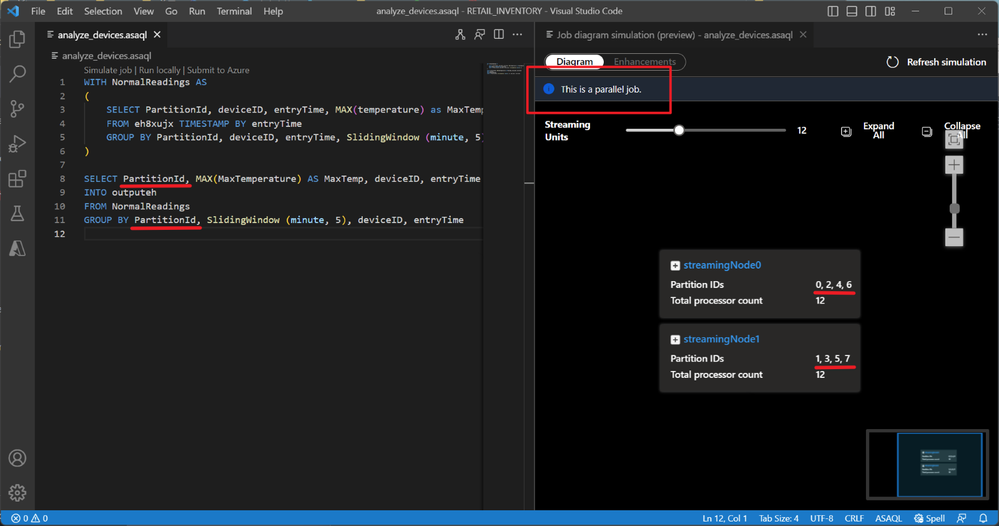Open notifications bell in status bar

click(983, 518)
